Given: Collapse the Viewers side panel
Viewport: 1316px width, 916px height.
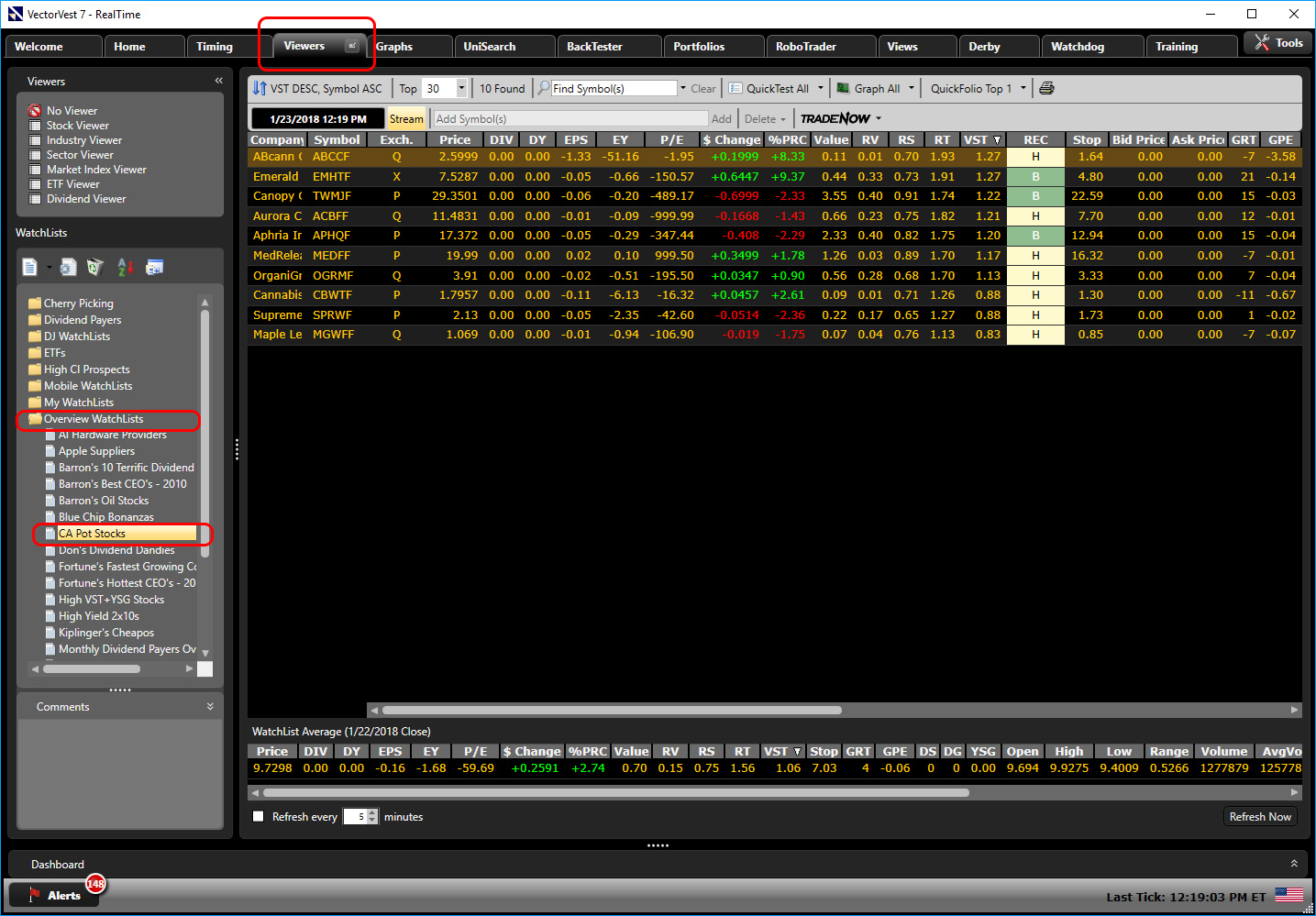Looking at the screenshot, I should click(218, 81).
